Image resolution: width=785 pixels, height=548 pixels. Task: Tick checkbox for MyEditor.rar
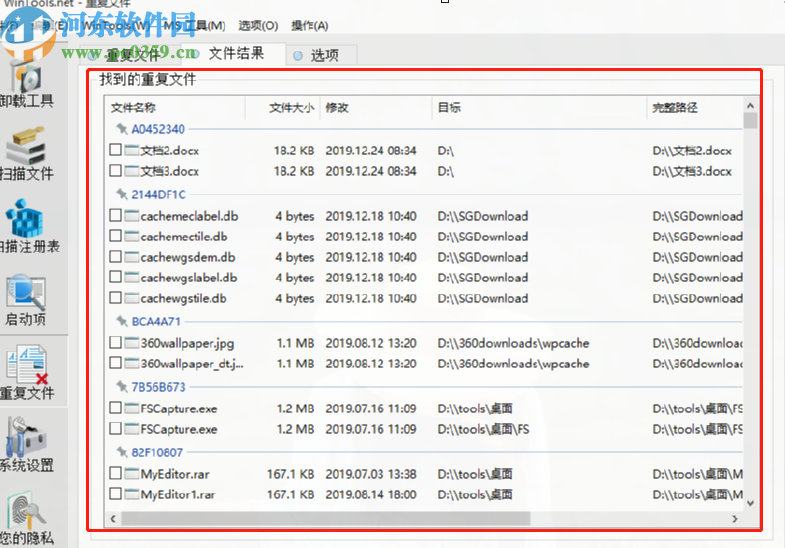116,473
